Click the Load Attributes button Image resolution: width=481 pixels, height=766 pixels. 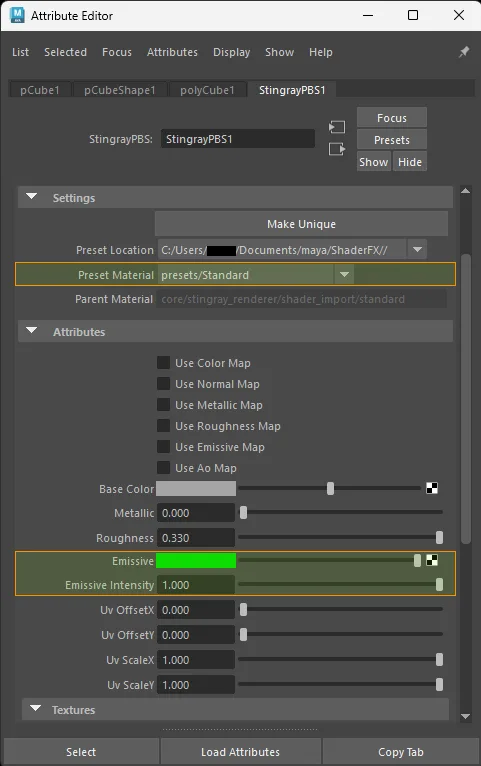click(240, 752)
